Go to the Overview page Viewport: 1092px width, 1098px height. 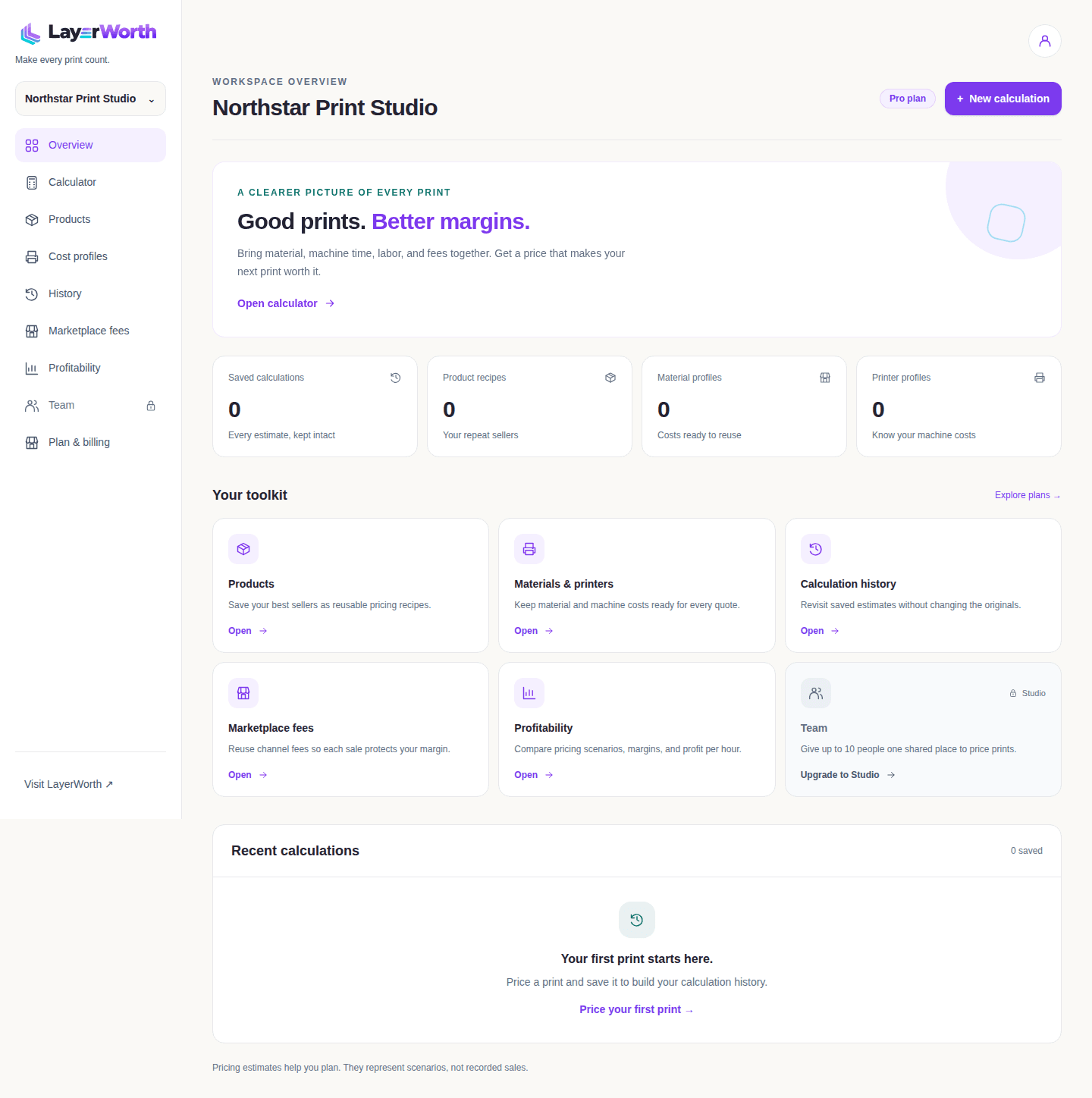click(90, 145)
